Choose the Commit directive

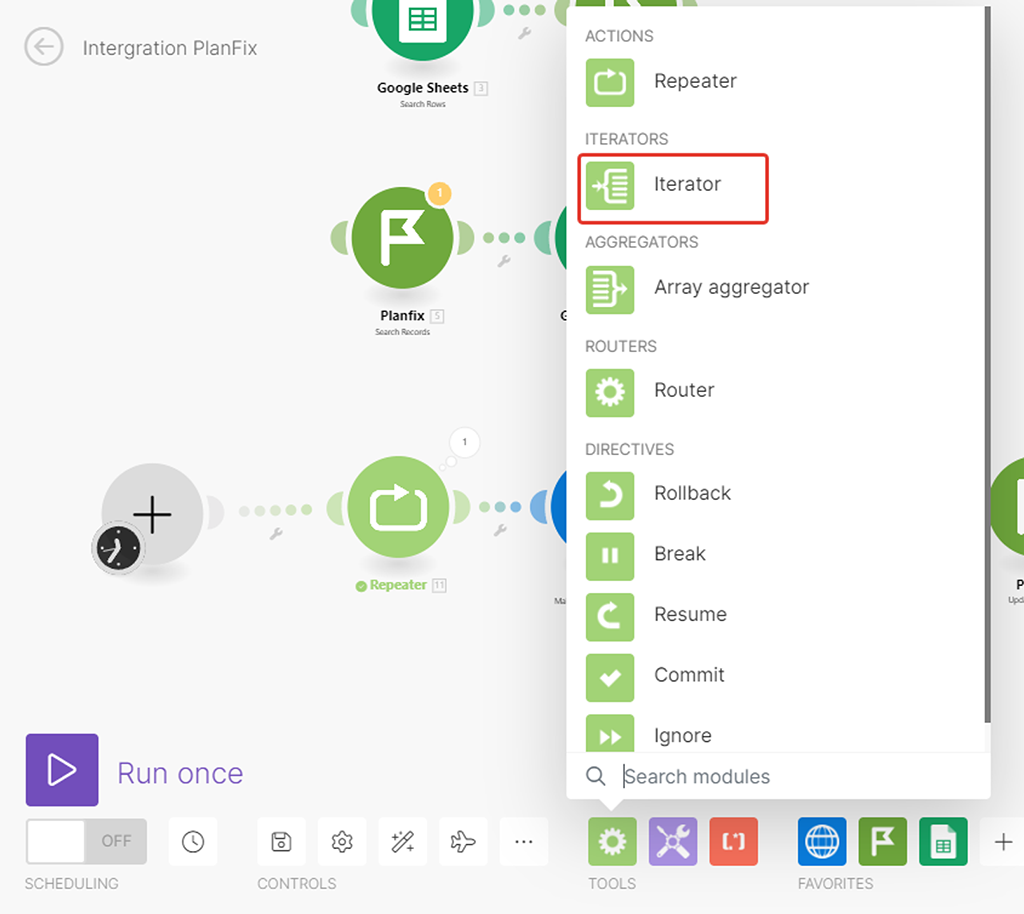click(x=655, y=677)
